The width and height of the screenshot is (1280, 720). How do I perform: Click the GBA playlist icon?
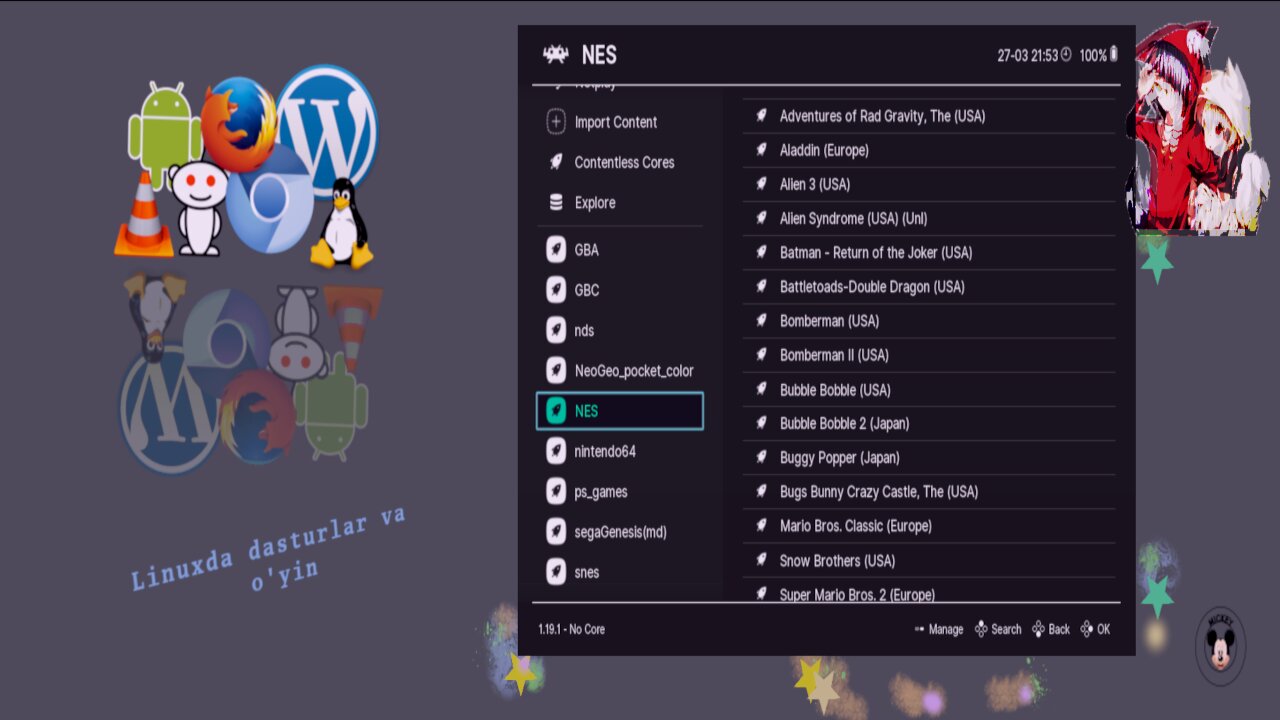tap(556, 250)
